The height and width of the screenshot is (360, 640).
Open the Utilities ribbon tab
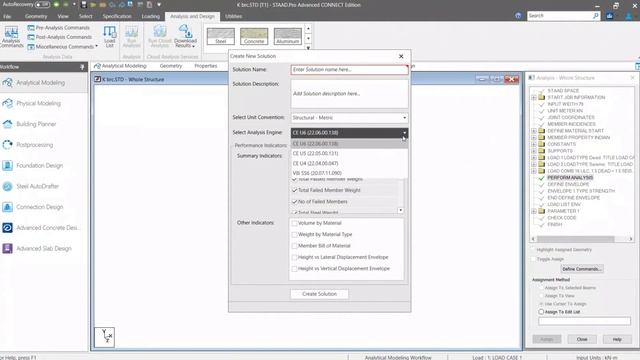click(233, 16)
